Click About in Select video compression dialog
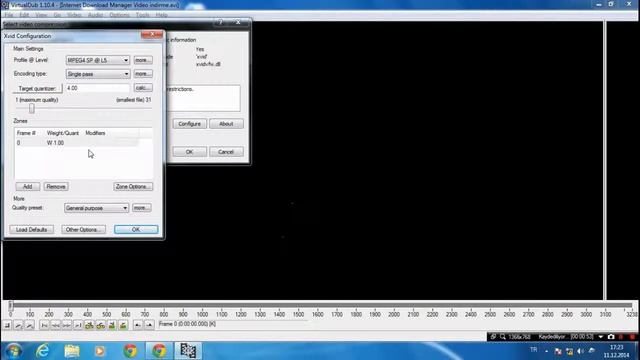This screenshot has width=640, height=360. pos(226,124)
